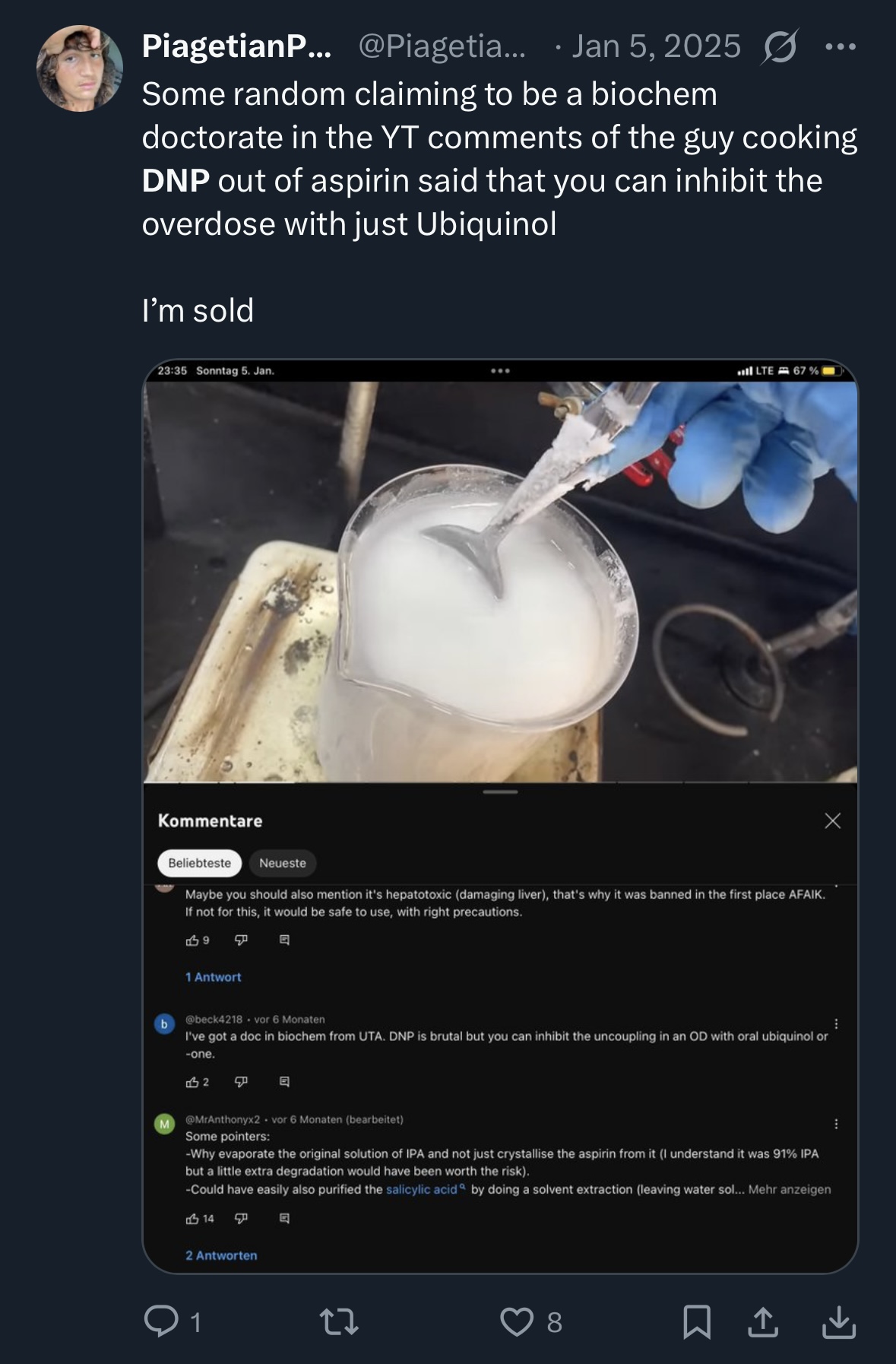Image resolution: width=896 pixels, height=1364 pixels.
Task: Expand the 2 Antworten replies
Action: pyautogui.click(x=221, y=1255)
